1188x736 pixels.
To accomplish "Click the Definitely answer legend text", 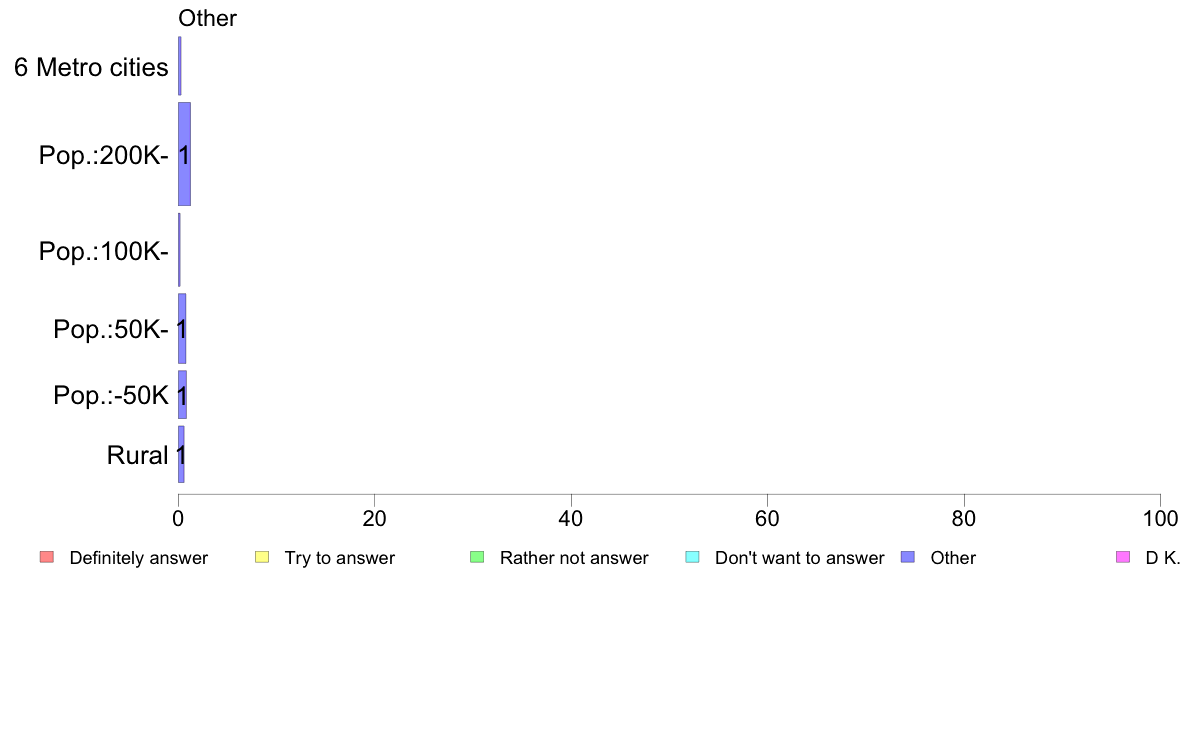I will 139,558.
